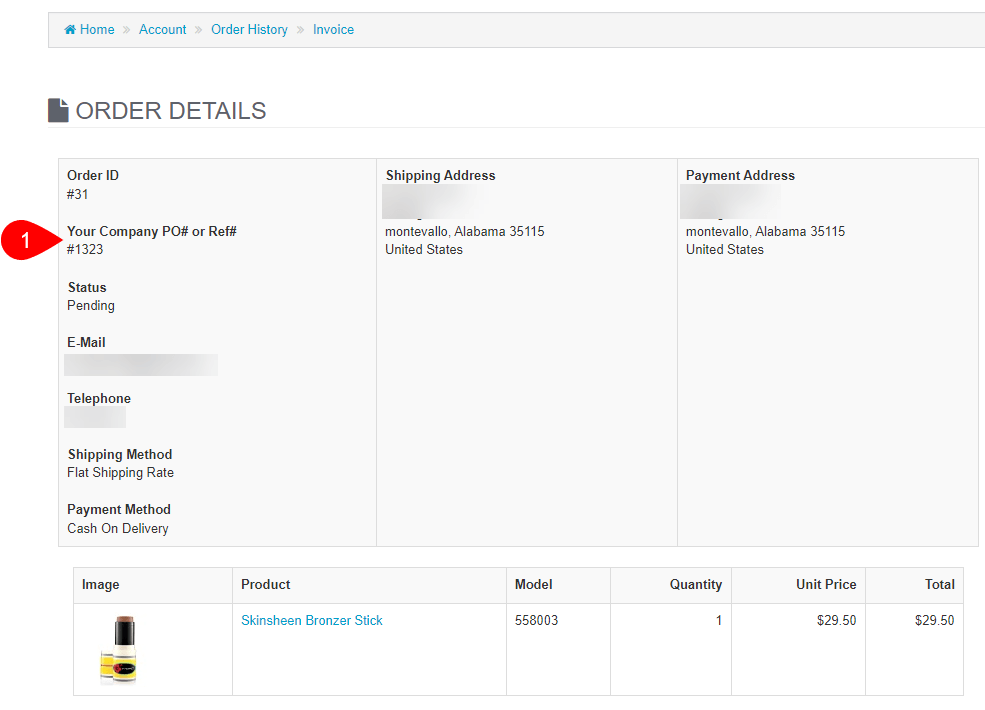
Task: Click the chevron separator after Home
Action: [x=127, y=30]
